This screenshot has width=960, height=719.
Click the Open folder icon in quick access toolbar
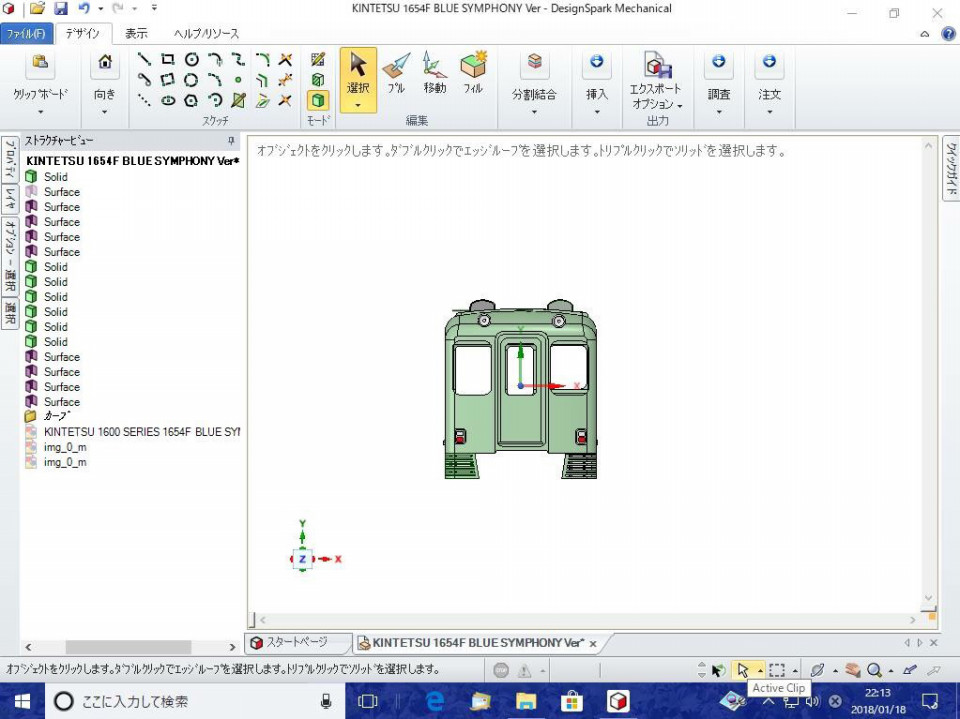(37, 9)
